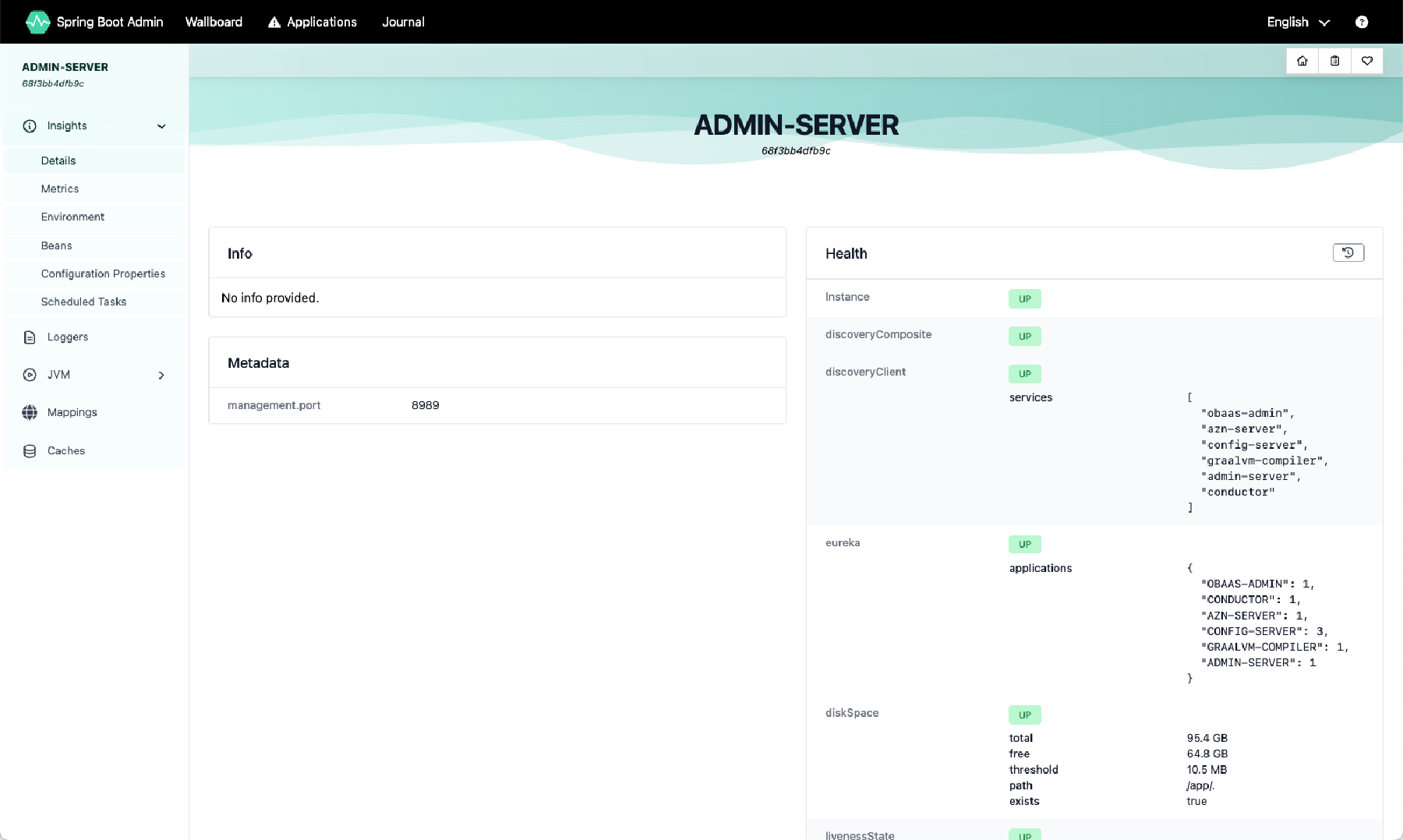Open the health history clock icon
This screenshot has height=840, width=1403.
[x=1348, y=252]
